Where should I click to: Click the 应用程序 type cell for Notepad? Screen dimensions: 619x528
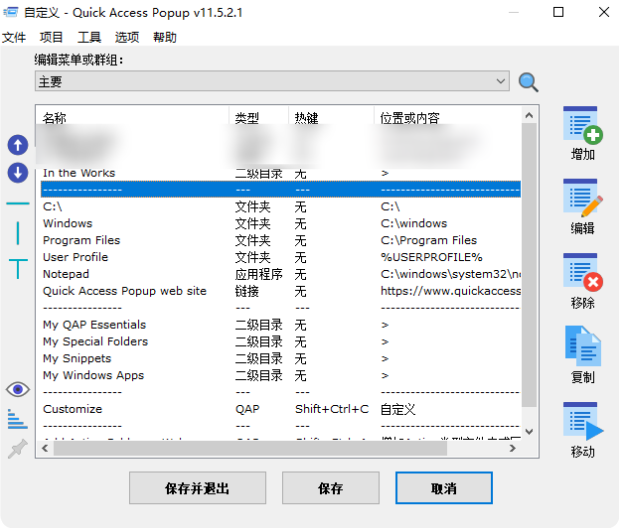[259, 274]
